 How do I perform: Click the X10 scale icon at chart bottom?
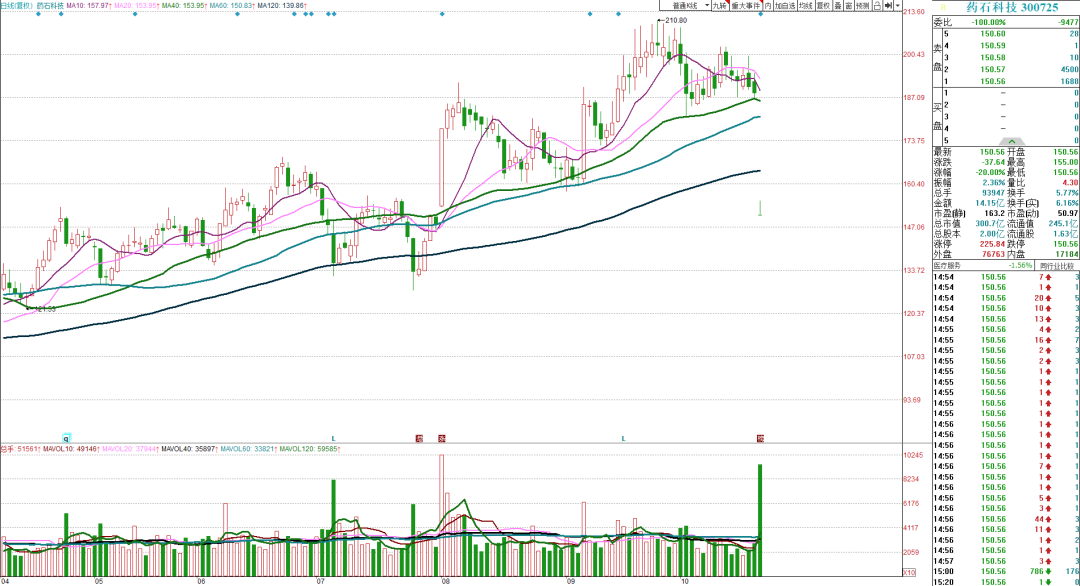click(907, 571)
